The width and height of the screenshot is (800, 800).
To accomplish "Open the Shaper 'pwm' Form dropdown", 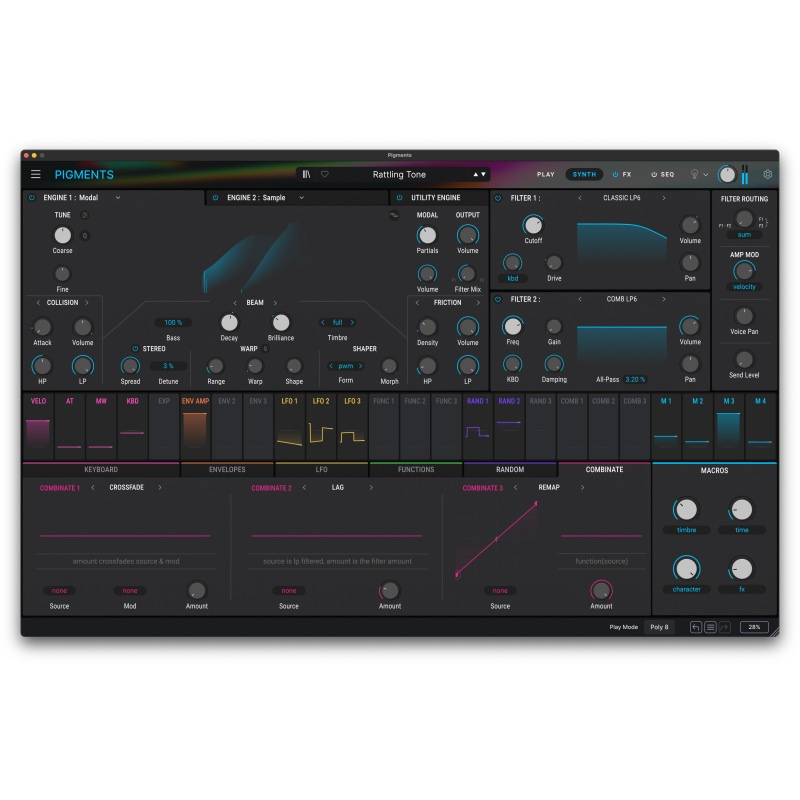I will pyautogui.click(x=345, y=366).
